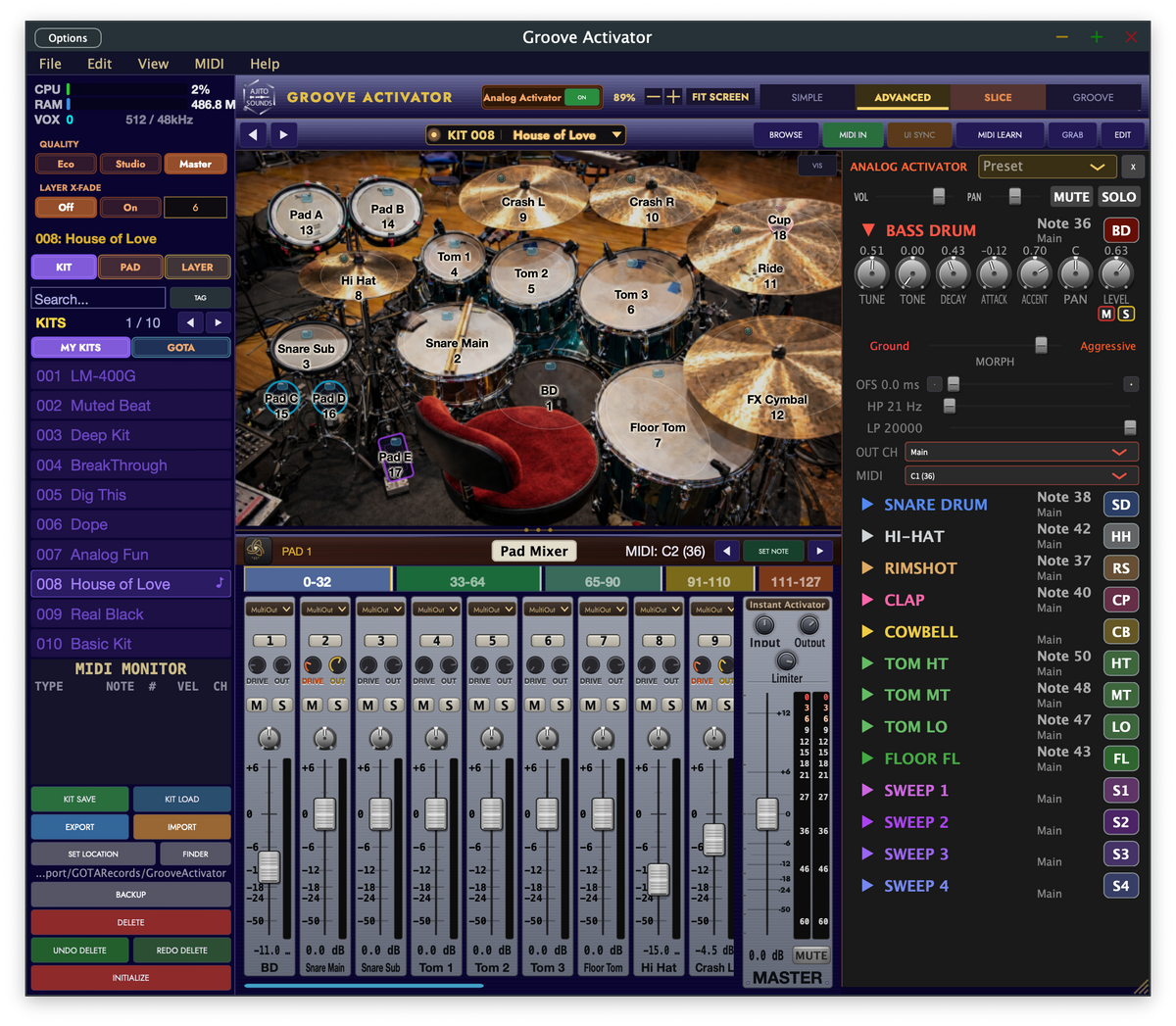The image size is (1176, 1026).
Task: Click the SD snare drum badge
Action: click(x=1121, y=505)
